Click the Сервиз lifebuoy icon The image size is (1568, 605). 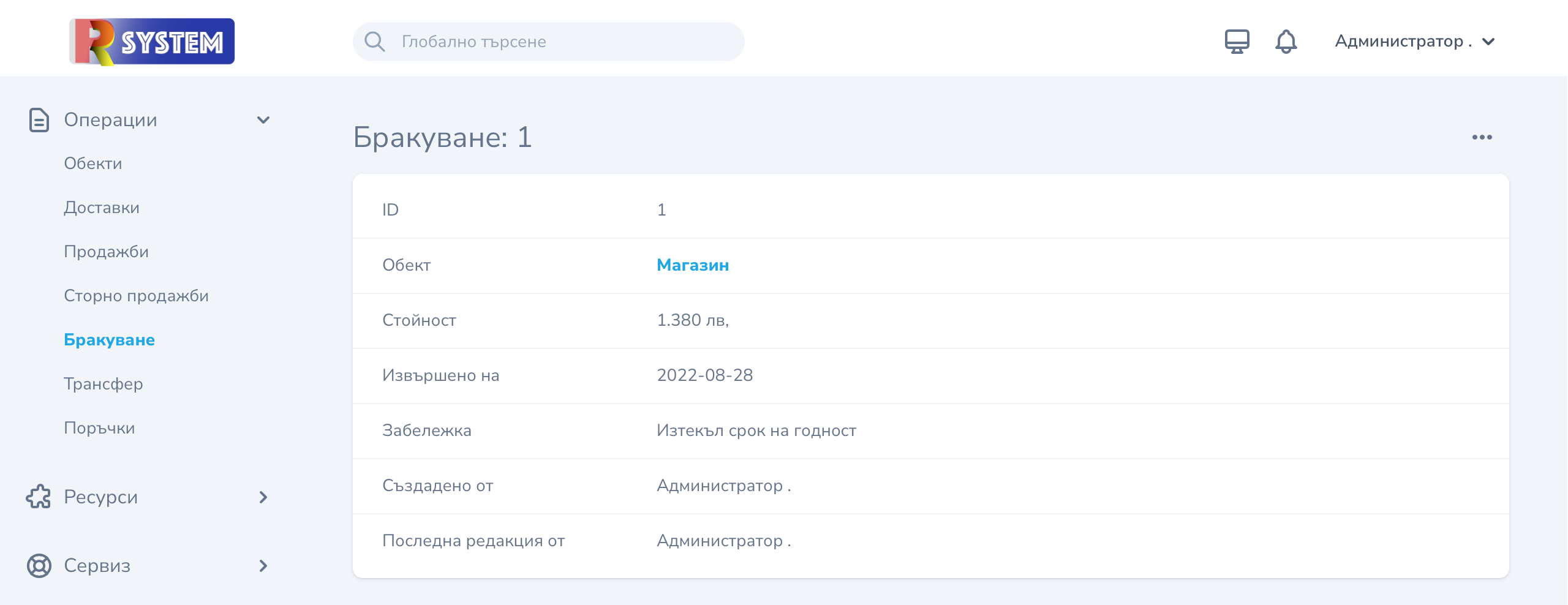coord(39,565)
